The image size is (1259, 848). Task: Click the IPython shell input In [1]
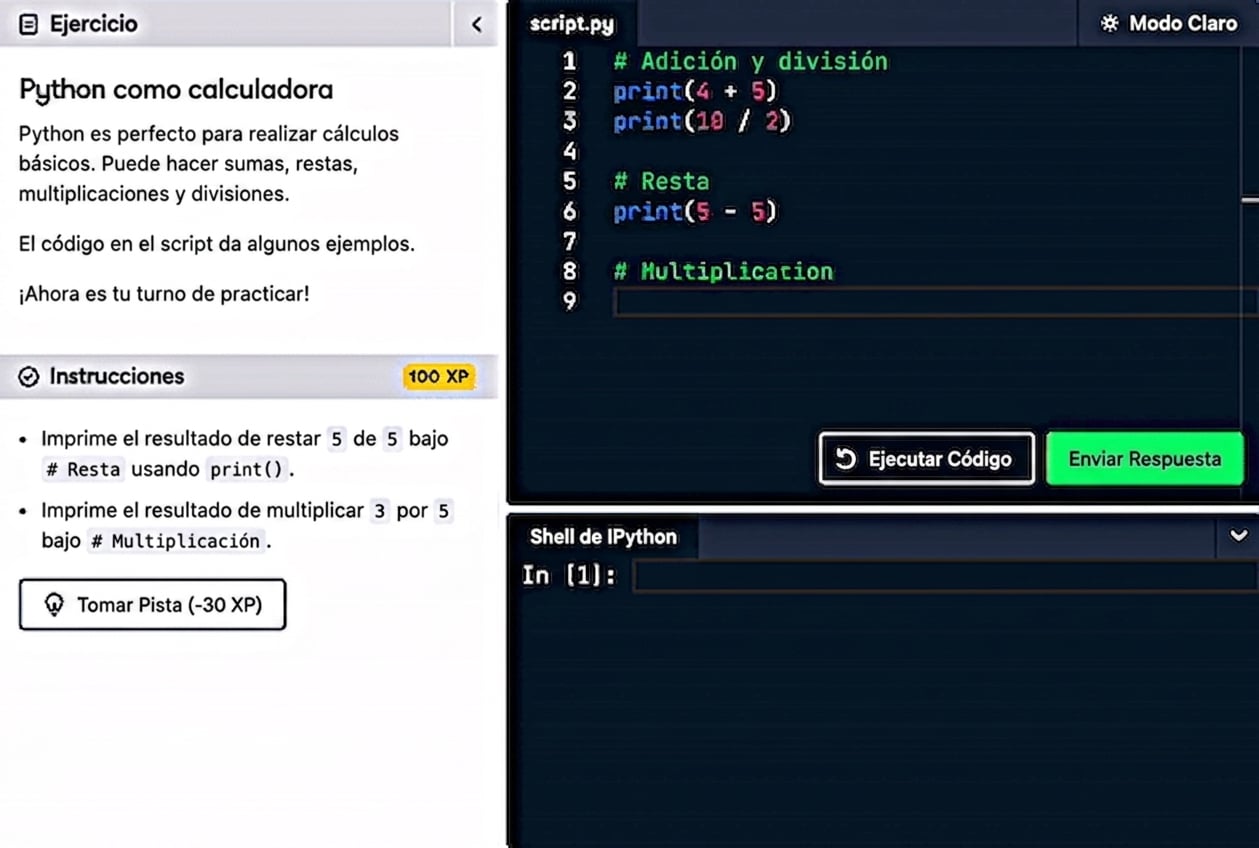(x=945, y=576)
